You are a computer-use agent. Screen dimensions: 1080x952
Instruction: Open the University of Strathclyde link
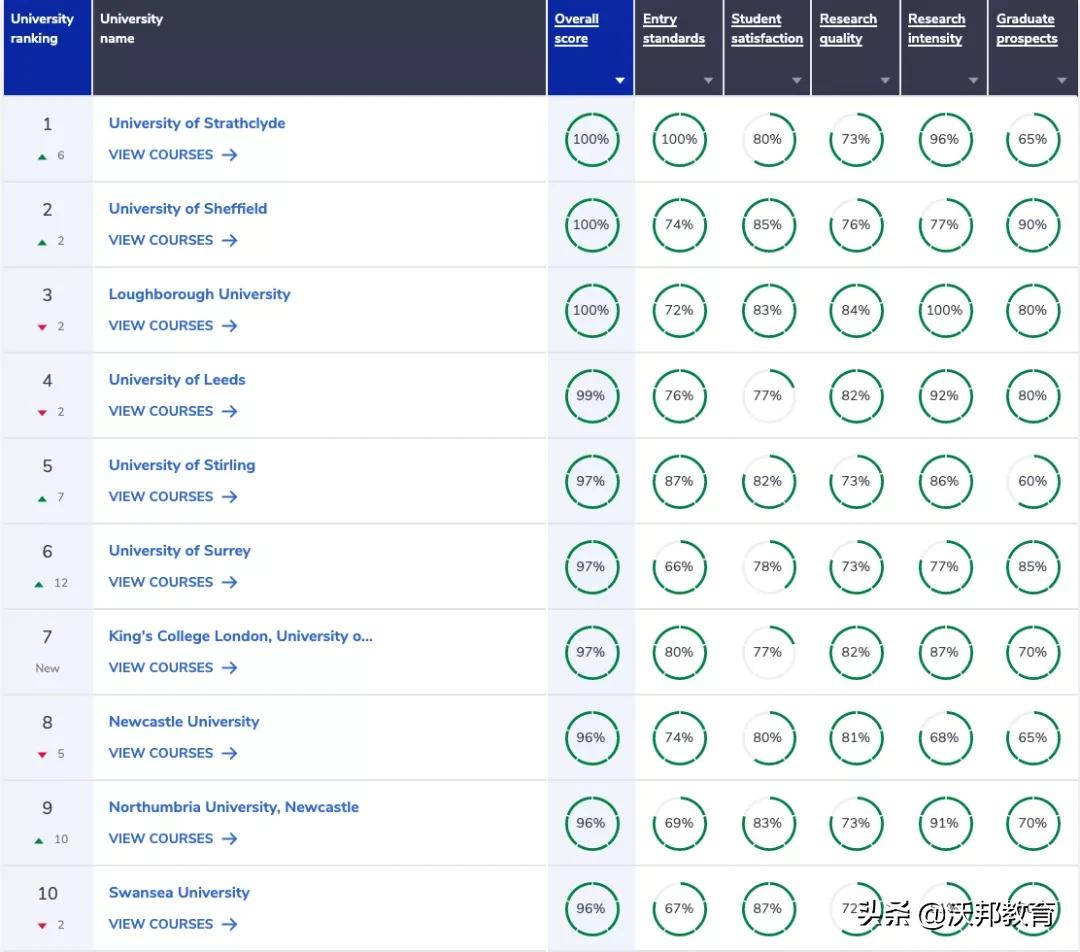197,123
